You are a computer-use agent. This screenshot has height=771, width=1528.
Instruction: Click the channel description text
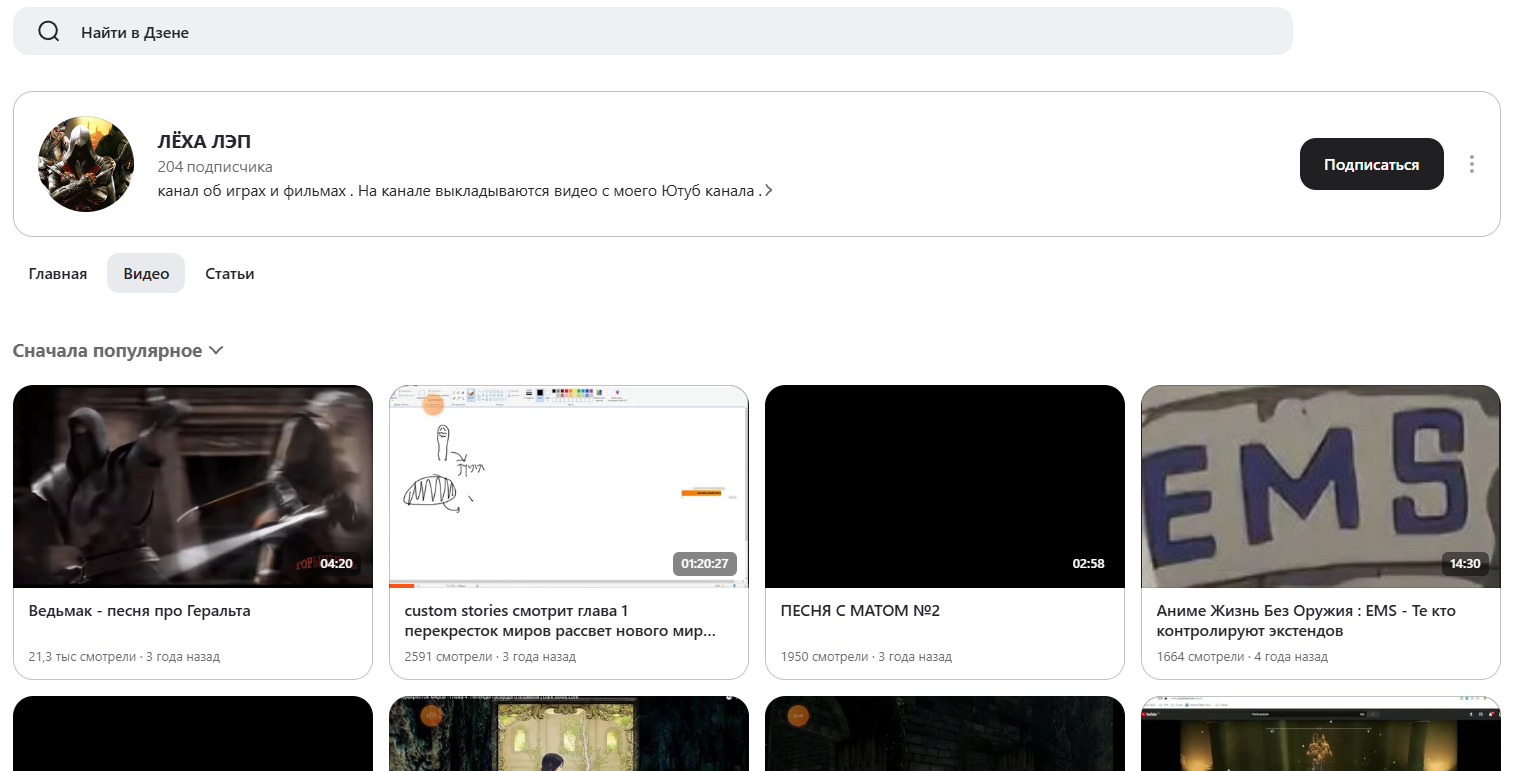[460, 191]
